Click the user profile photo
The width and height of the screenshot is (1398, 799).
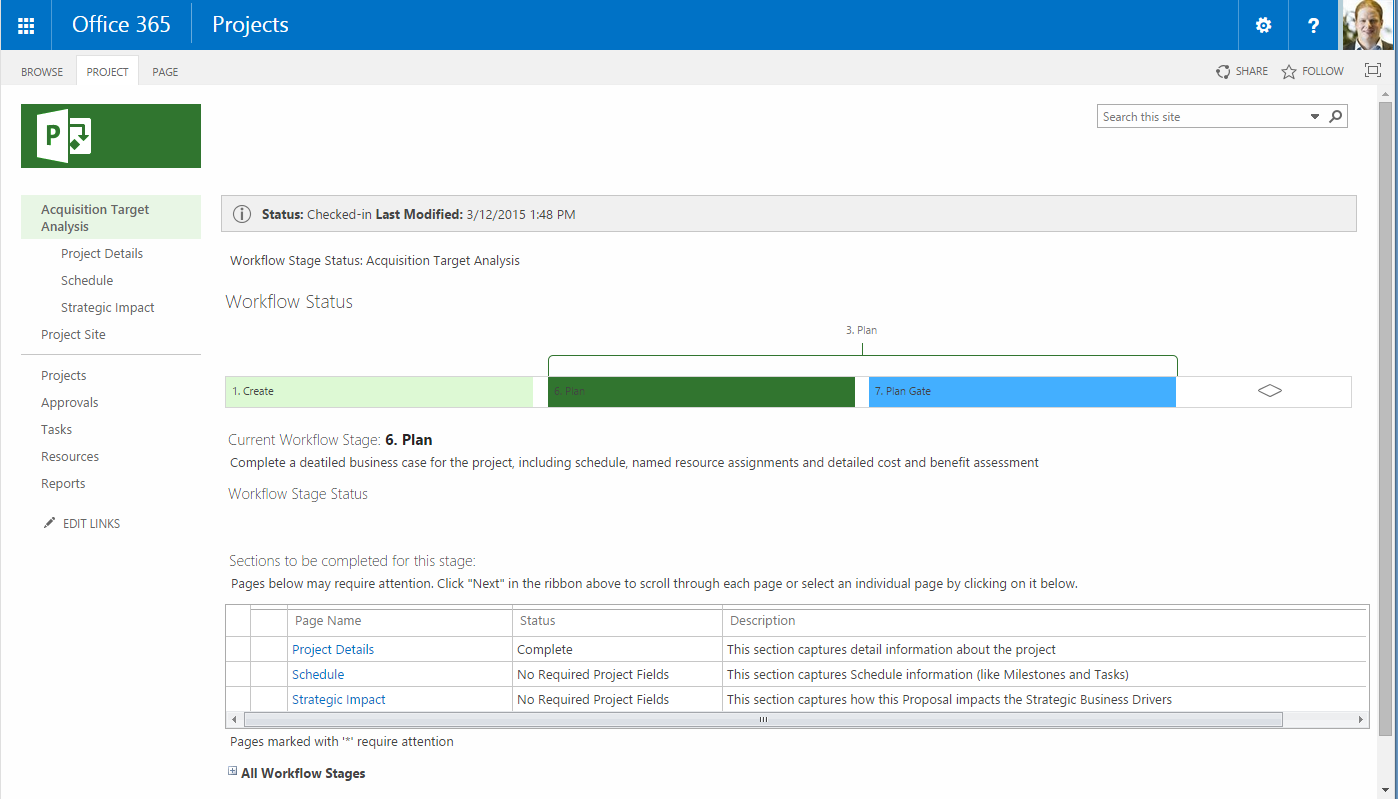pyautogui.click(x=1369, y=25)
